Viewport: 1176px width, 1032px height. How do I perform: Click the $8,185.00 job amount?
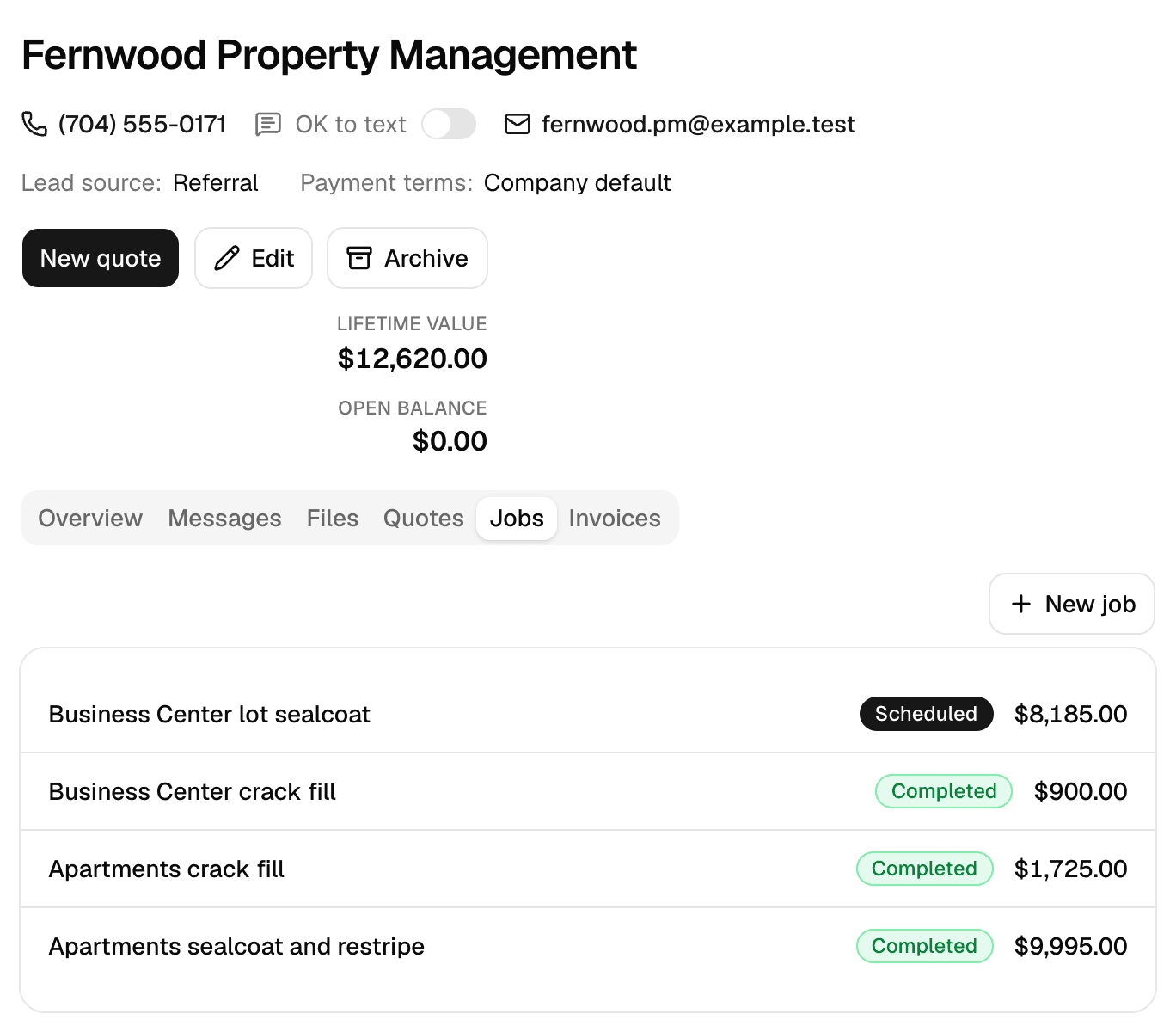pyautogui.click(x=1070, y=714)
